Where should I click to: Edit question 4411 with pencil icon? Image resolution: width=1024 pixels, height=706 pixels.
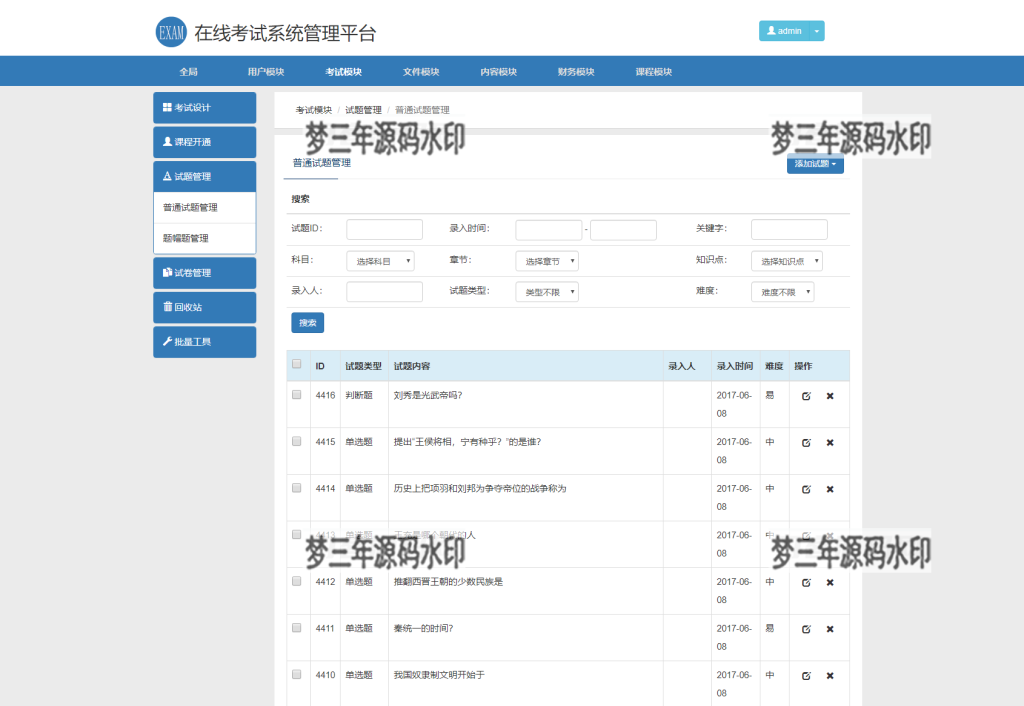[x=807, y=629]
